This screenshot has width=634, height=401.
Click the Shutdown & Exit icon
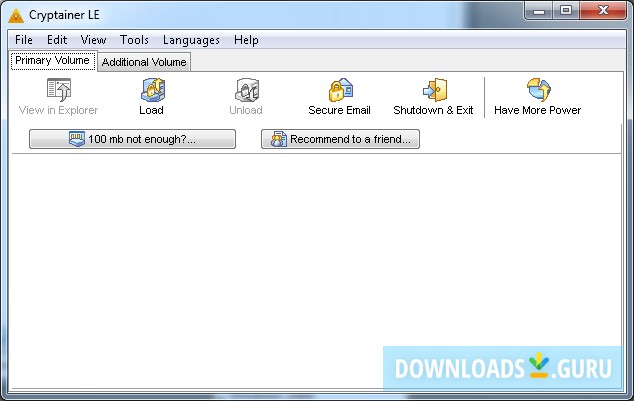pyautogui.click(x=435, y=90)
